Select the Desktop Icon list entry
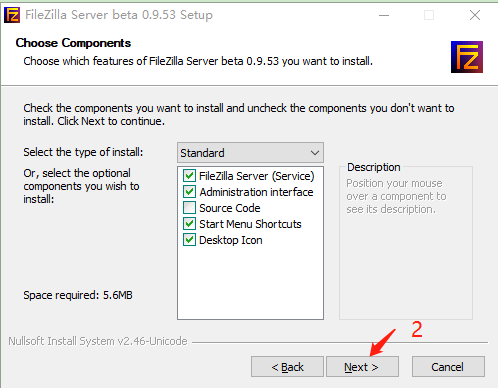 231,240
